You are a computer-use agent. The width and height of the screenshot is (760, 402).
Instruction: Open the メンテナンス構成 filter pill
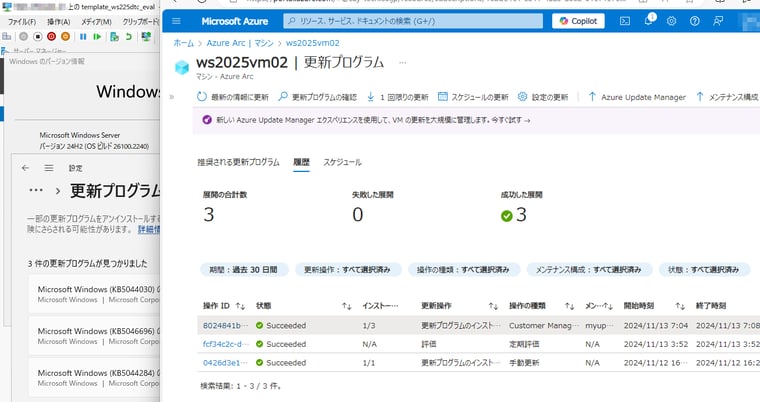click(588, 270)
